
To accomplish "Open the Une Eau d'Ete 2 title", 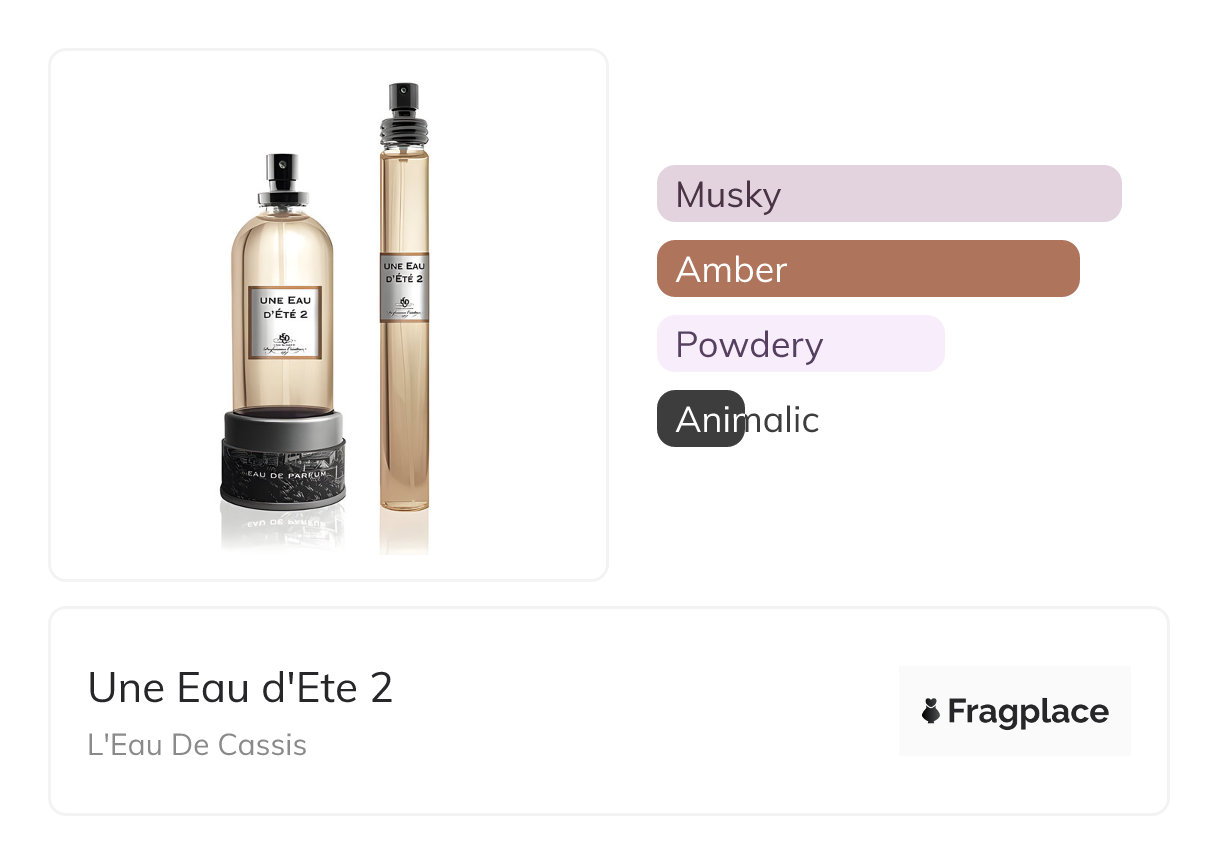I will pyautogui.click(x=240, y=688).
